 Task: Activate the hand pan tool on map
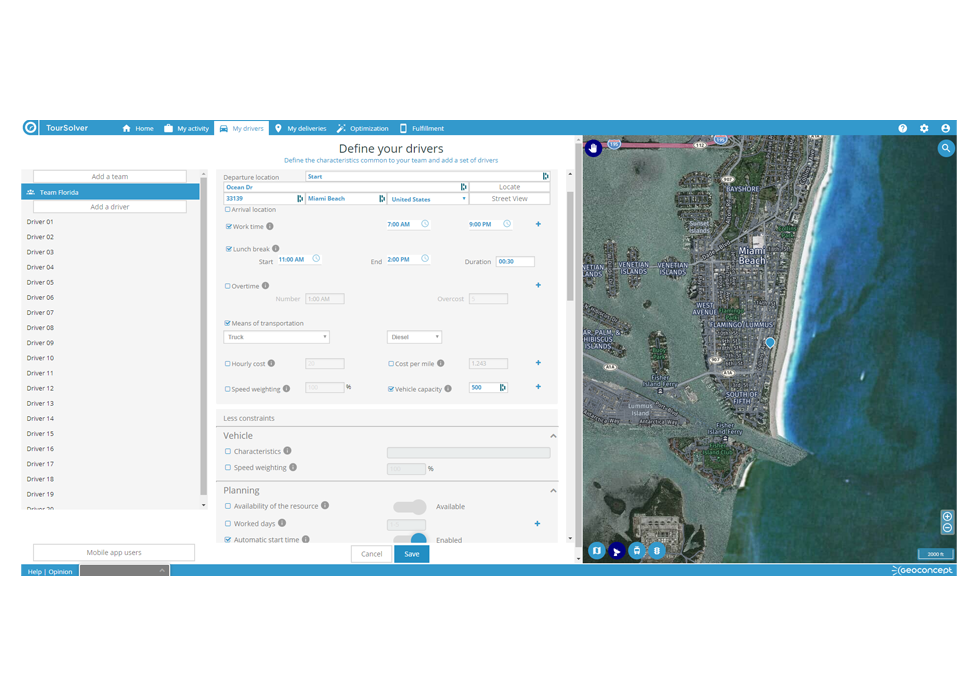point(593,148)
